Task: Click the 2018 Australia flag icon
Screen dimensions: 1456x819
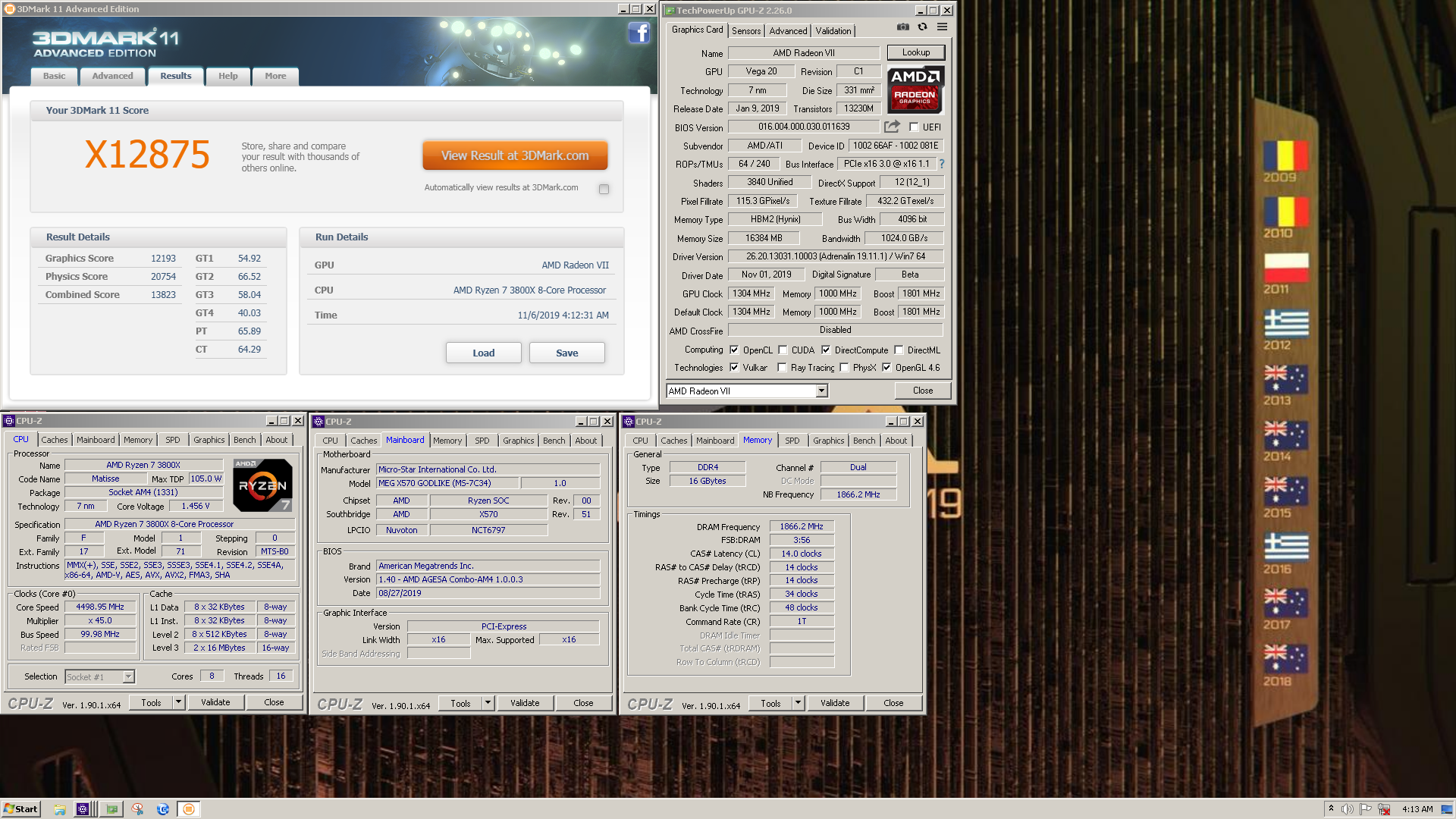Action: click(x=1285, y=659)
